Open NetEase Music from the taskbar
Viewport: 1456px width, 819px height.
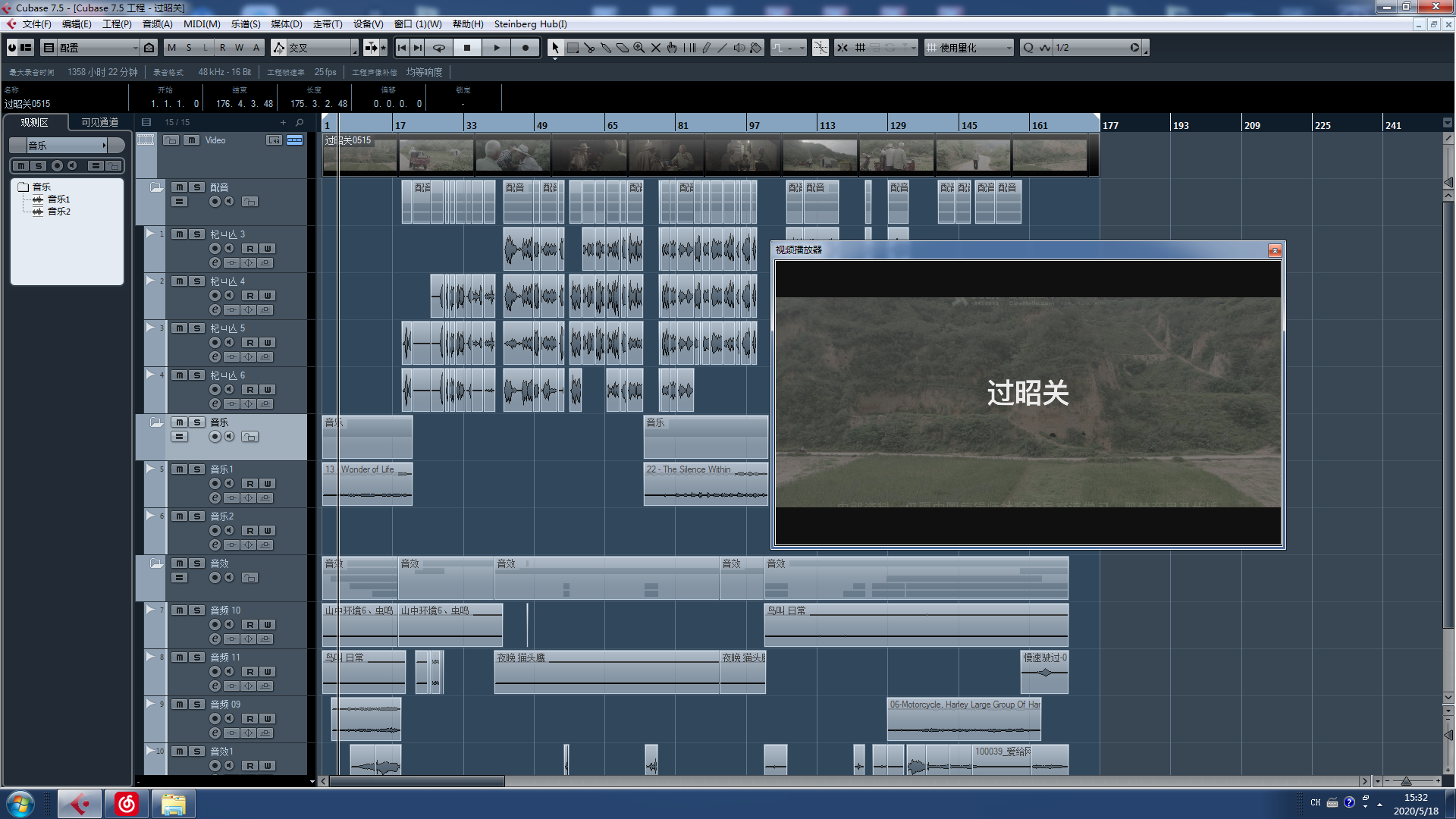127,804
